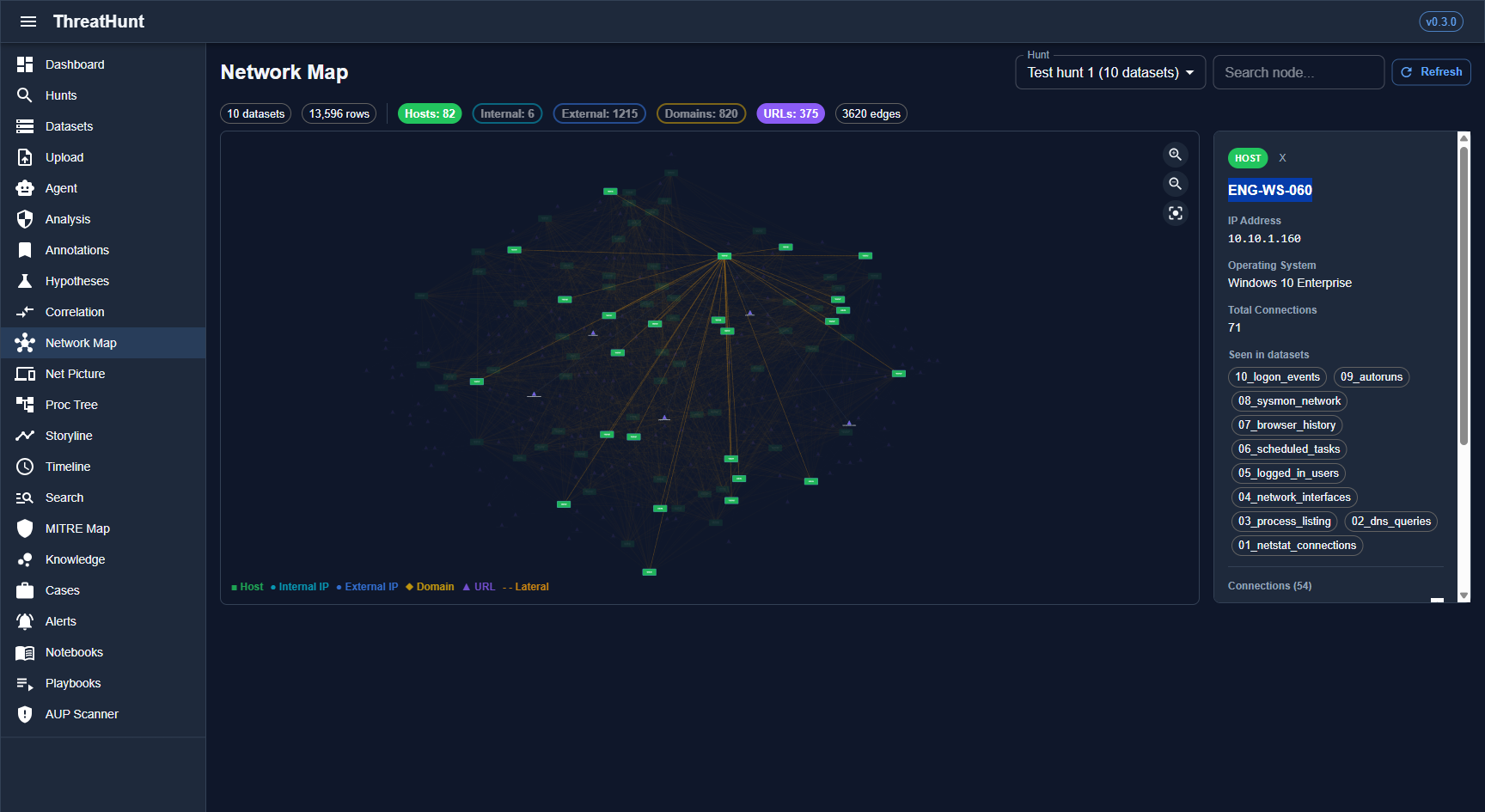
Task: Click the Hypotheses flask icon
Action: (25, 281)
